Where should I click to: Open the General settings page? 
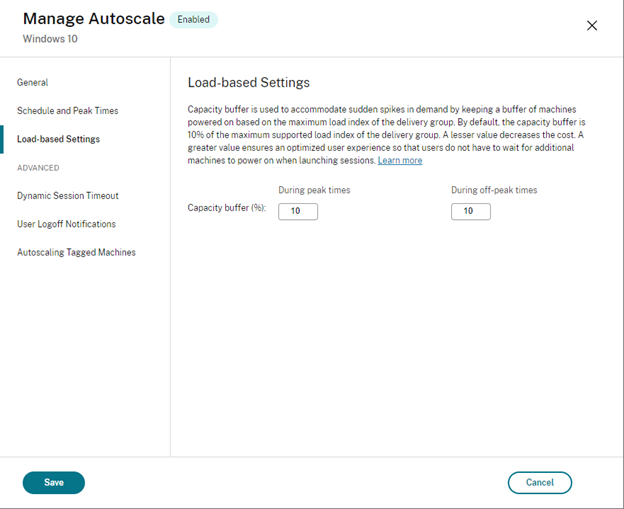[x=32, y=83]
